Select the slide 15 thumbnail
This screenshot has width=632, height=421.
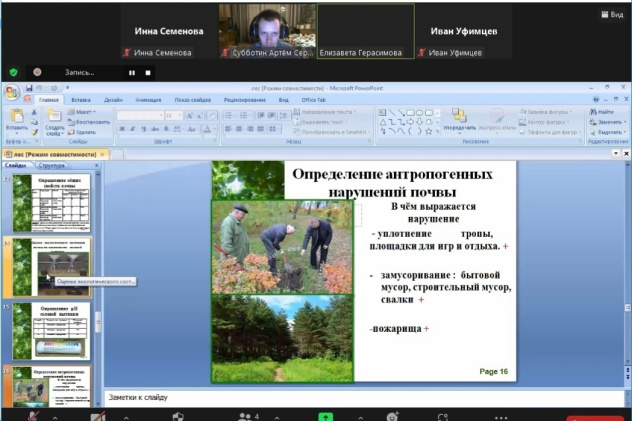52,331
